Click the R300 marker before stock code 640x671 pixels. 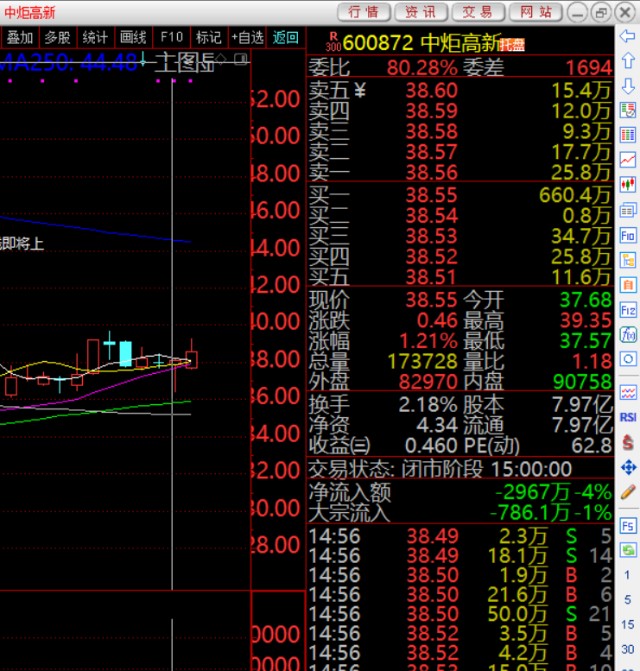click(333, 42)
